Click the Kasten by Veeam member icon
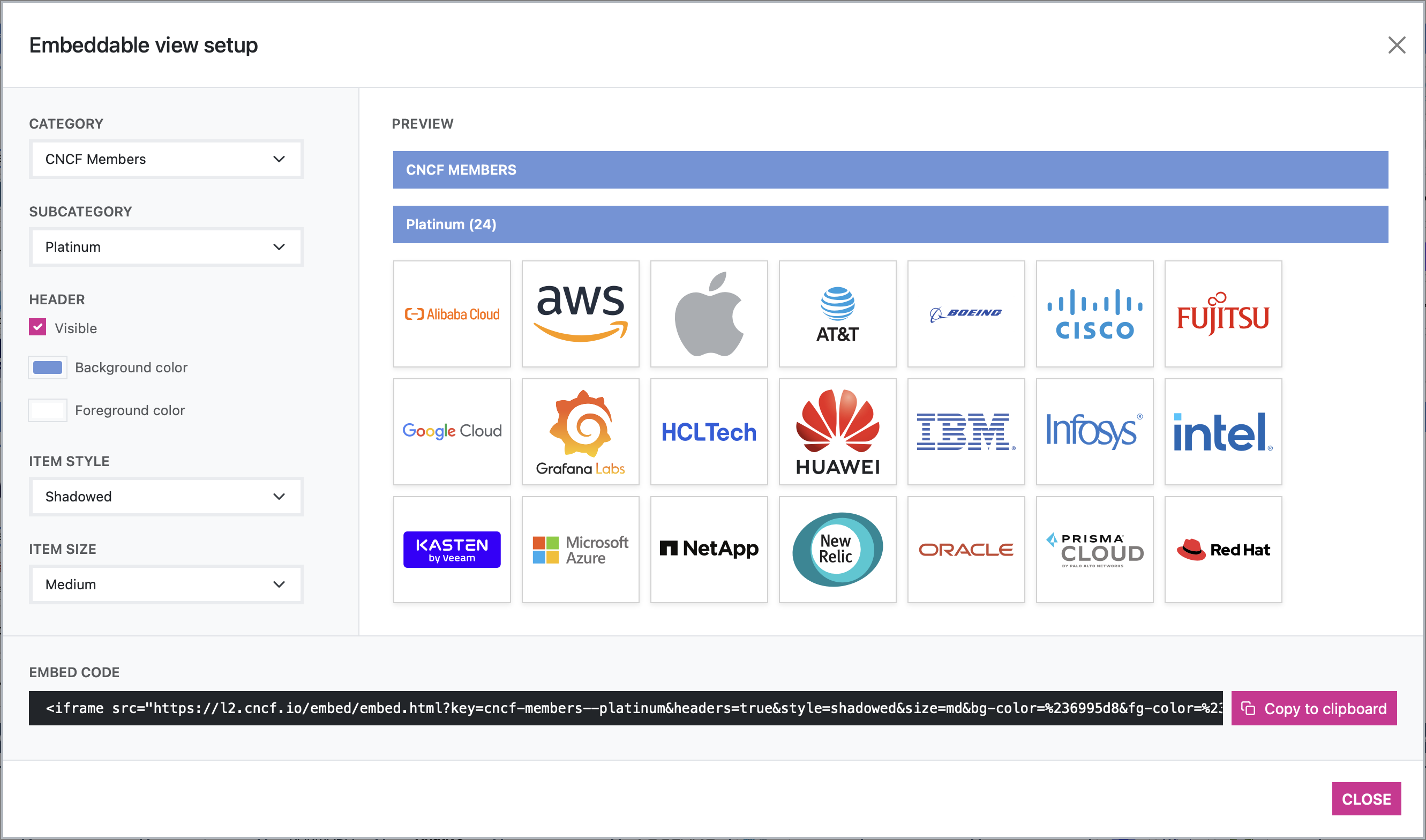The width and height of the screenshot is (1426, 840). coord(451,549)
